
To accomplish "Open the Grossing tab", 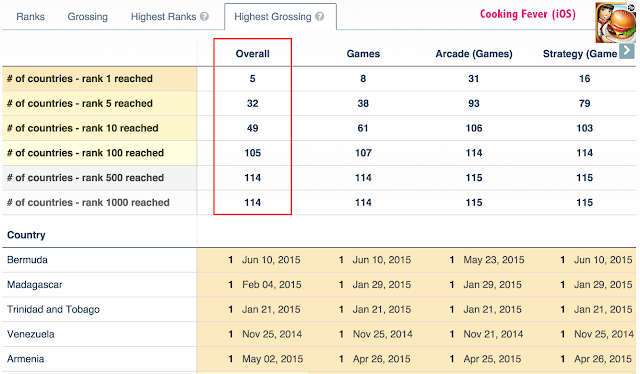I will click(88, 17).
